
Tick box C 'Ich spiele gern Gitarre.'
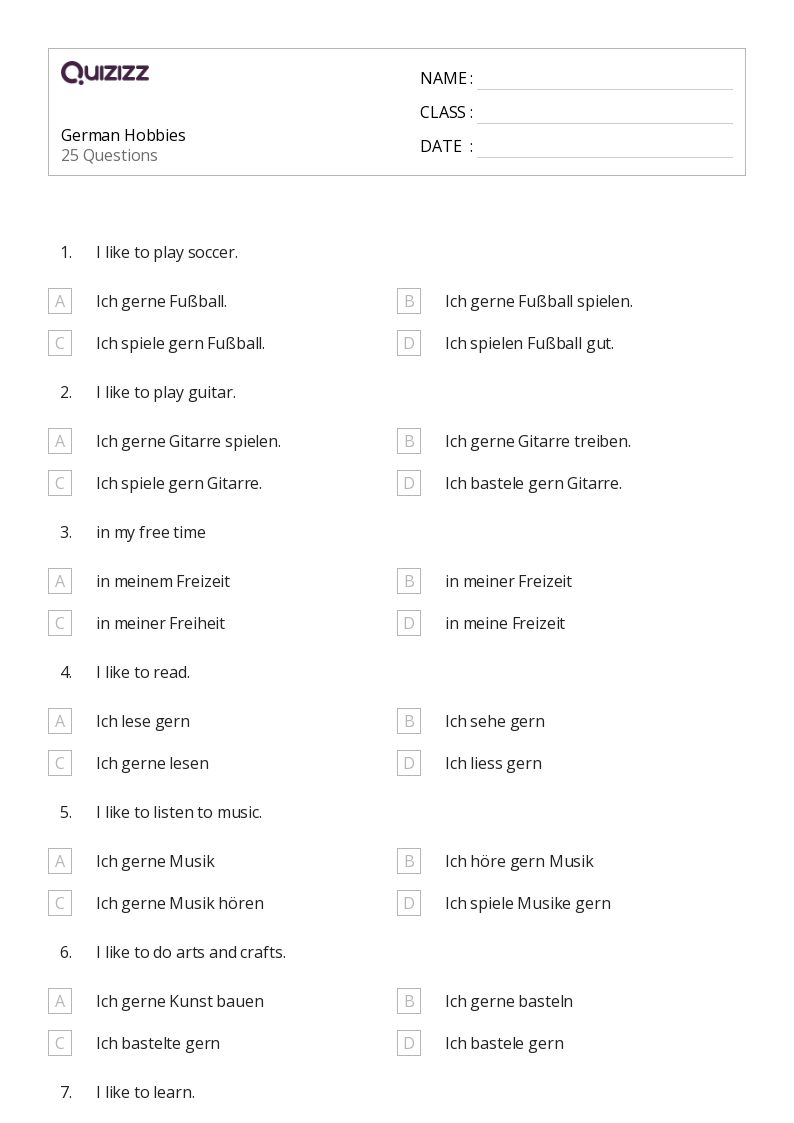(60, 483)
